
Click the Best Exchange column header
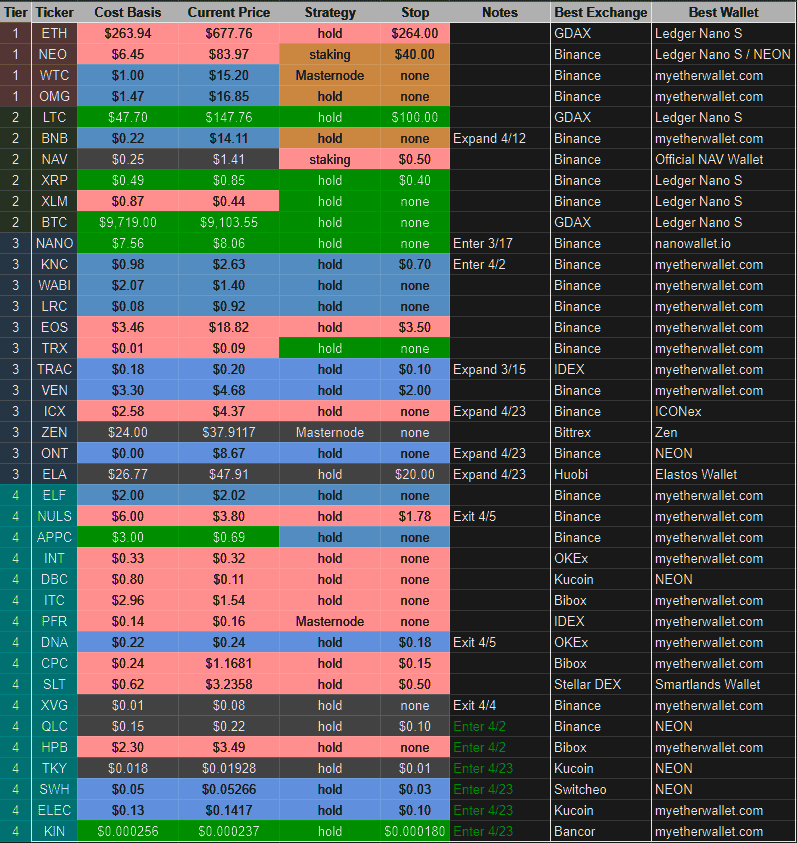click(x=601, y=12)
